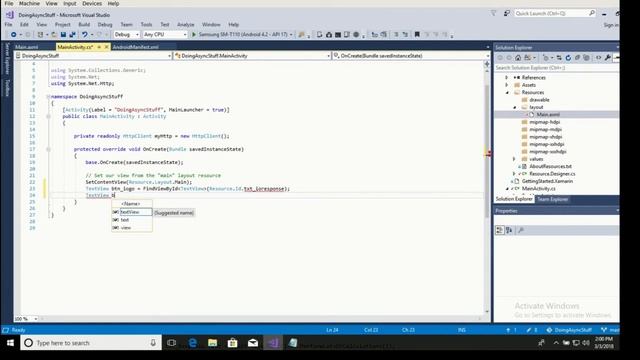
Task: Click the Save file toolbar icon
Action: tap(63, 35)
